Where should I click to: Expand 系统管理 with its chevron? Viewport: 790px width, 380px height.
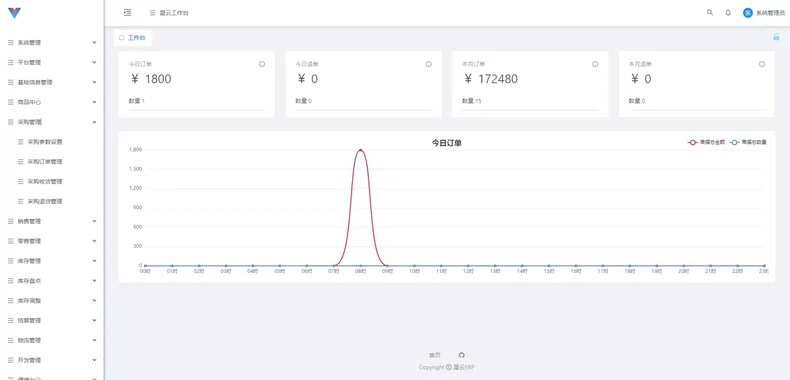coord(94,42)
